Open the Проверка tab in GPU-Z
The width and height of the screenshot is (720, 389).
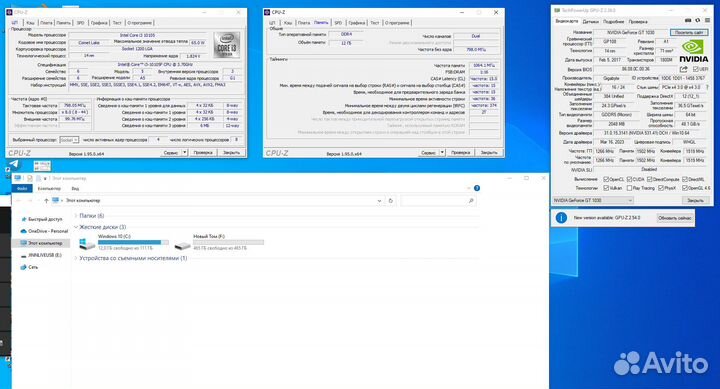click(638, 22)
